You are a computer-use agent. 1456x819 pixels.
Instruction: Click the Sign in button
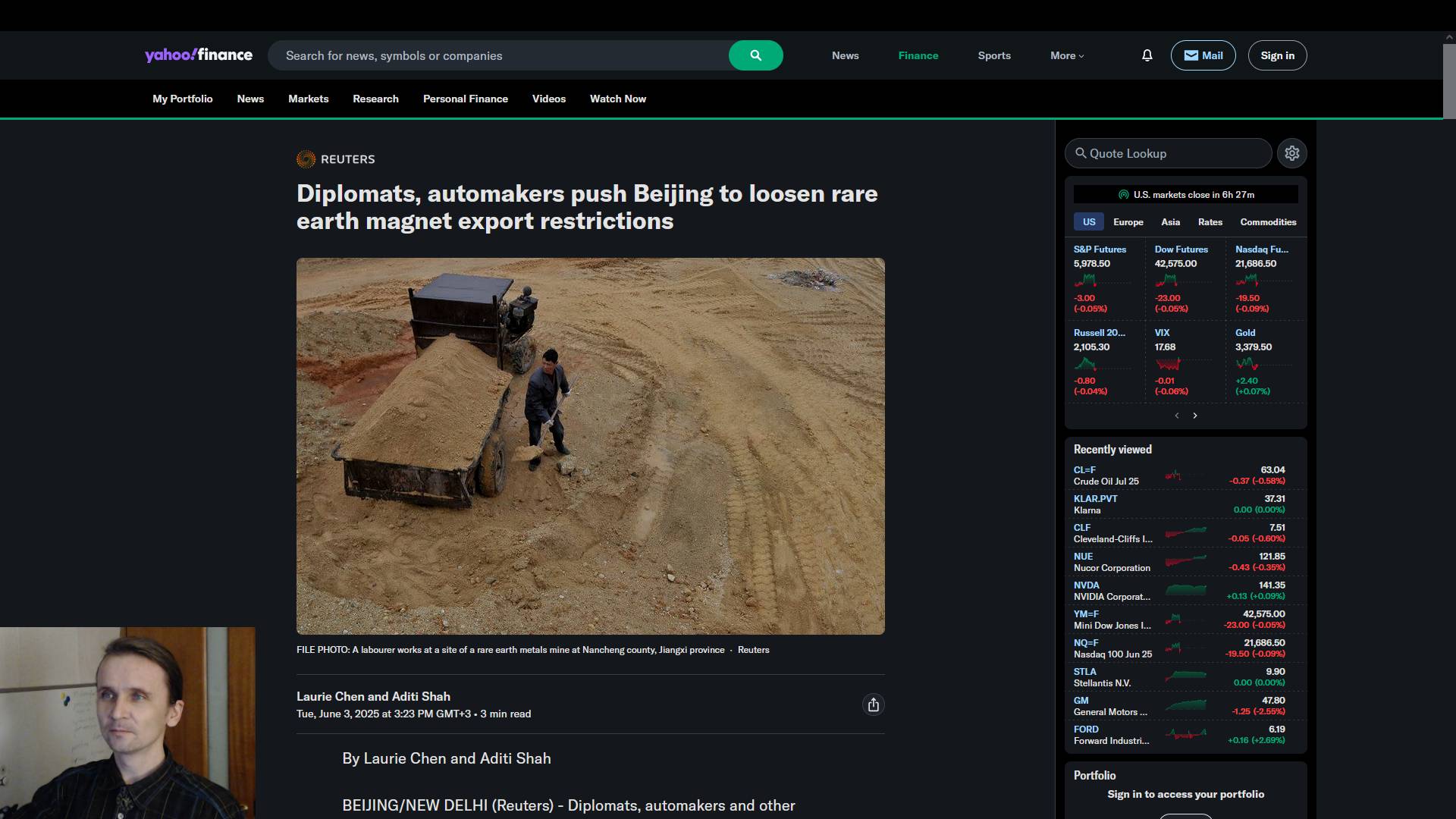click(1277, 55)
